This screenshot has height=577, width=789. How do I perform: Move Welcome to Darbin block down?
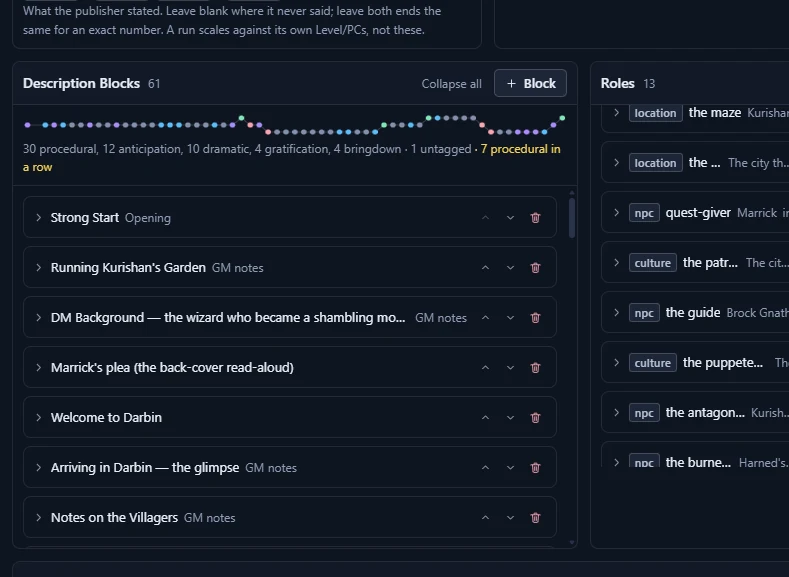[510, 418]
